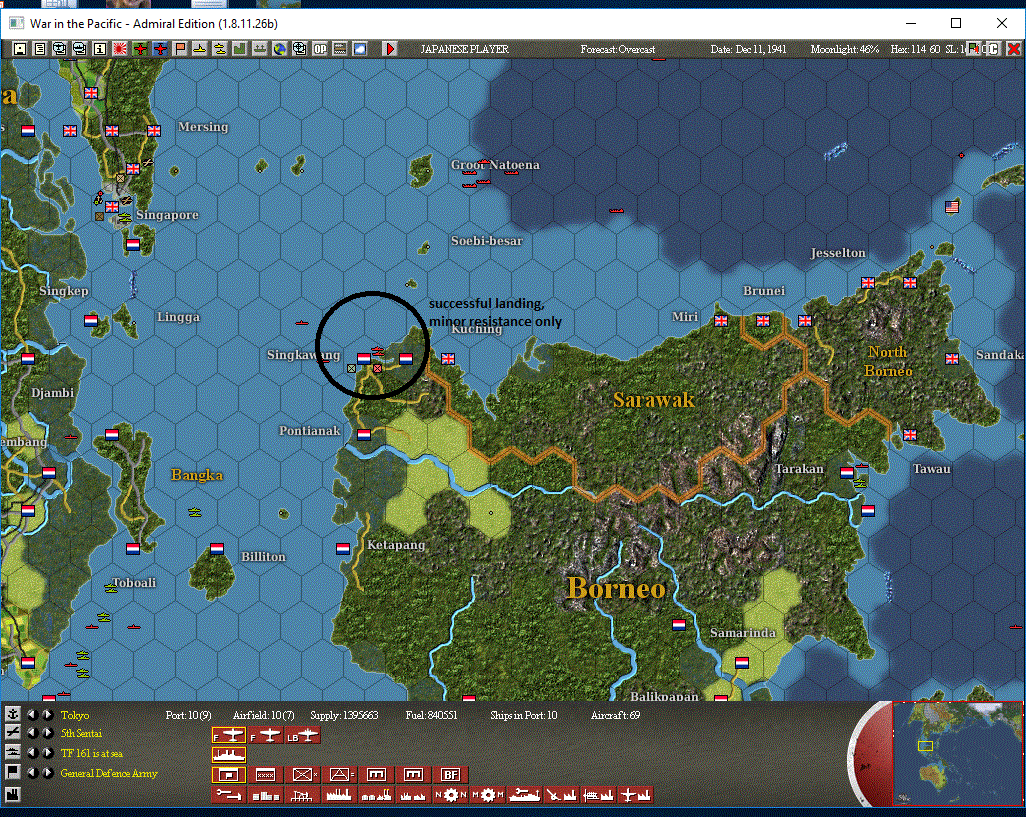Go to previous air unit before 5th Sentai
The width and height of the screenshot is (1026, 817).
coord(32,733)
